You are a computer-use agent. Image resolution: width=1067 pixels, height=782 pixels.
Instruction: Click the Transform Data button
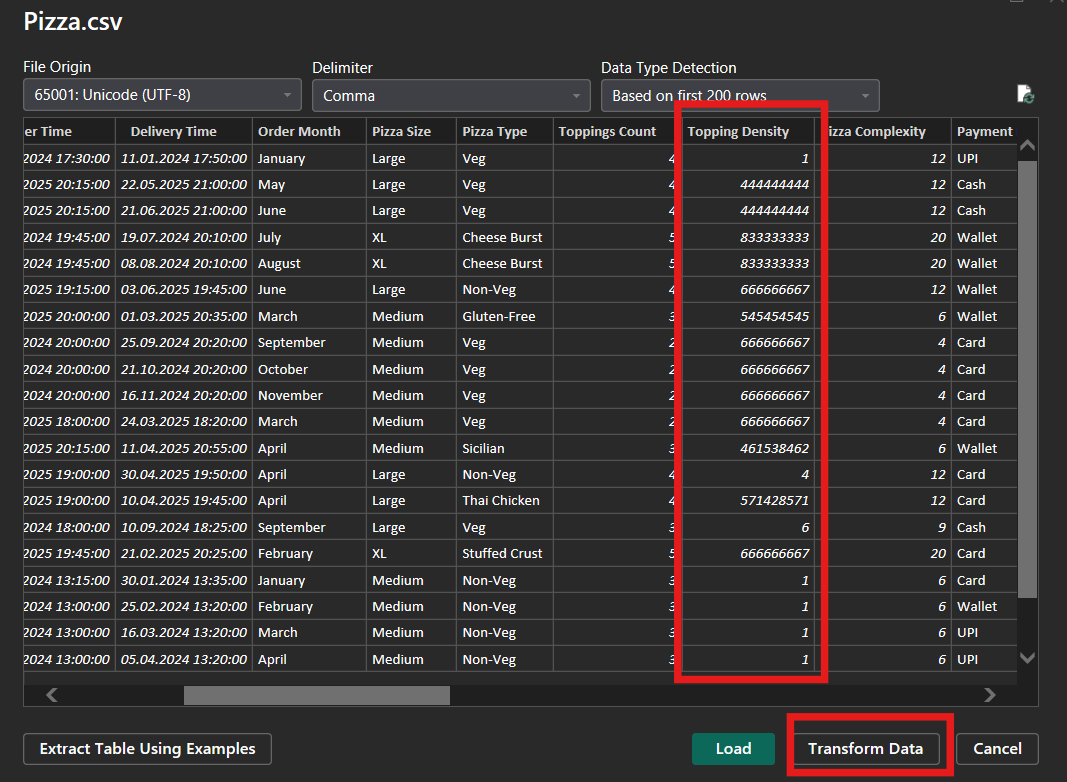(x=865, y=749)
